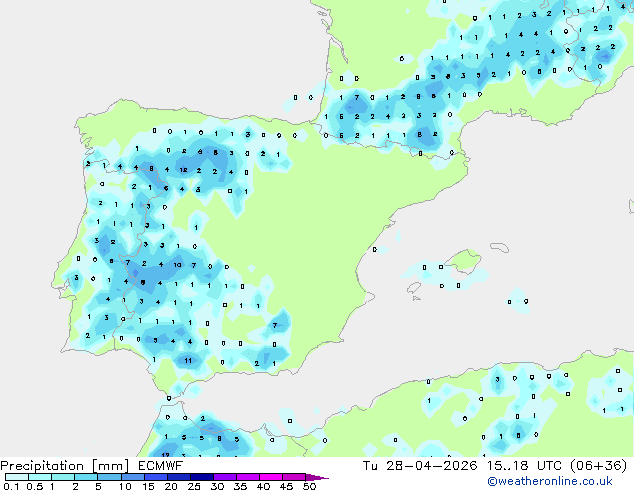Click the "0.1" legend scale label
This screenshot has height=490, width=634.
(x=11, y=486)
